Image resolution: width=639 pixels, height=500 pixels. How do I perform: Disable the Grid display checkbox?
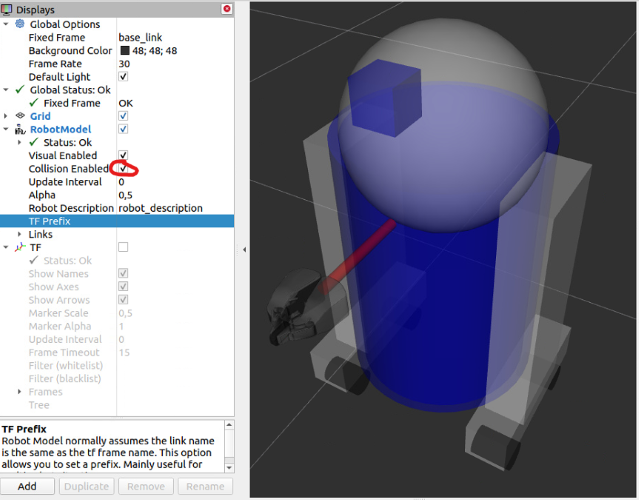[123, 116]
